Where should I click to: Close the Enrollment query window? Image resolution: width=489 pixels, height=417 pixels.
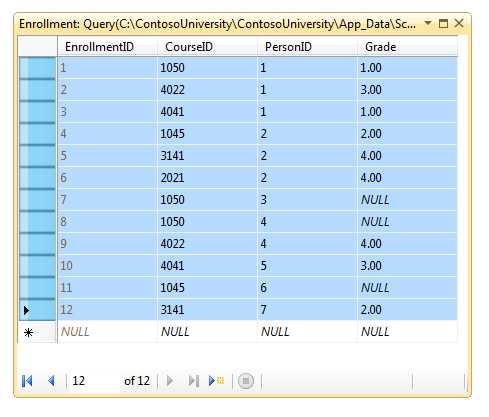459,23
